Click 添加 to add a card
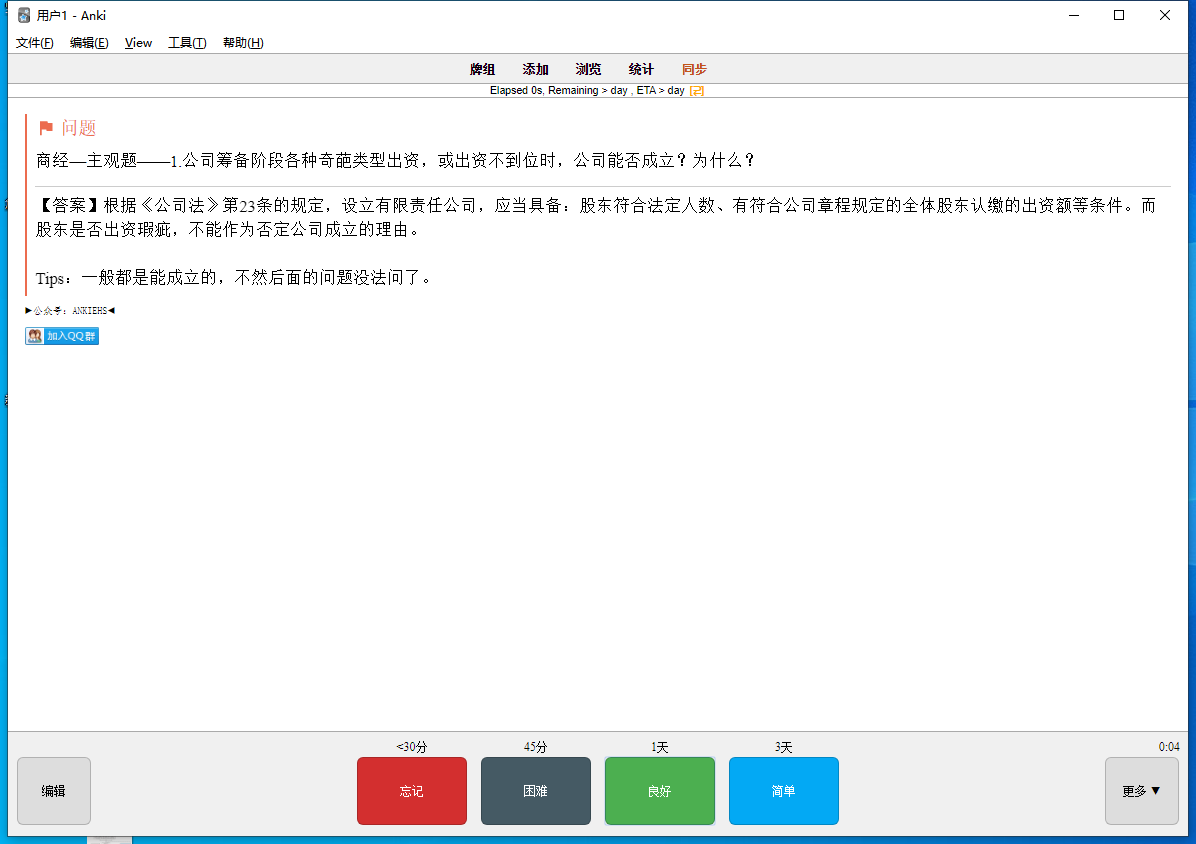Image resolution: width=1196 pixels, height=844 pixels. click(x=535, y=69)
